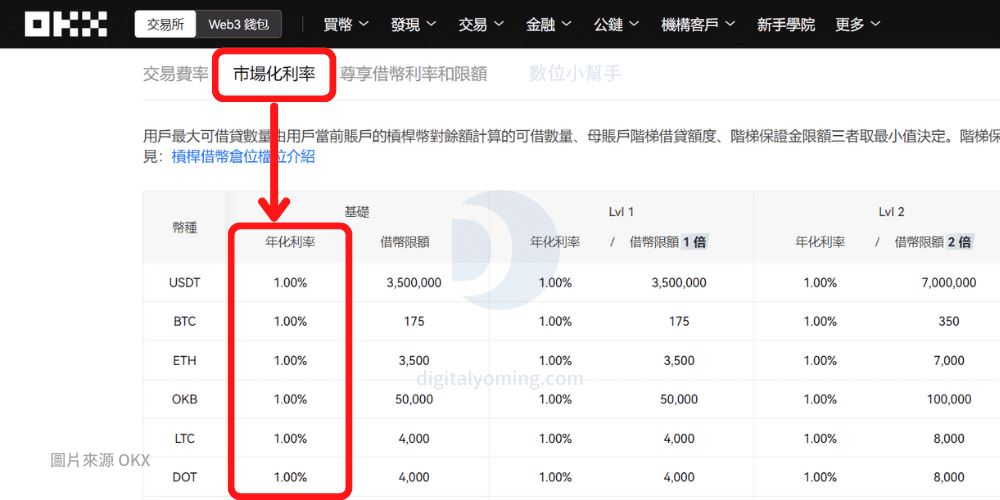Open the 槓桿借幣倉位檔位介紹 link
1000x500 pixels.
[243, 156]
